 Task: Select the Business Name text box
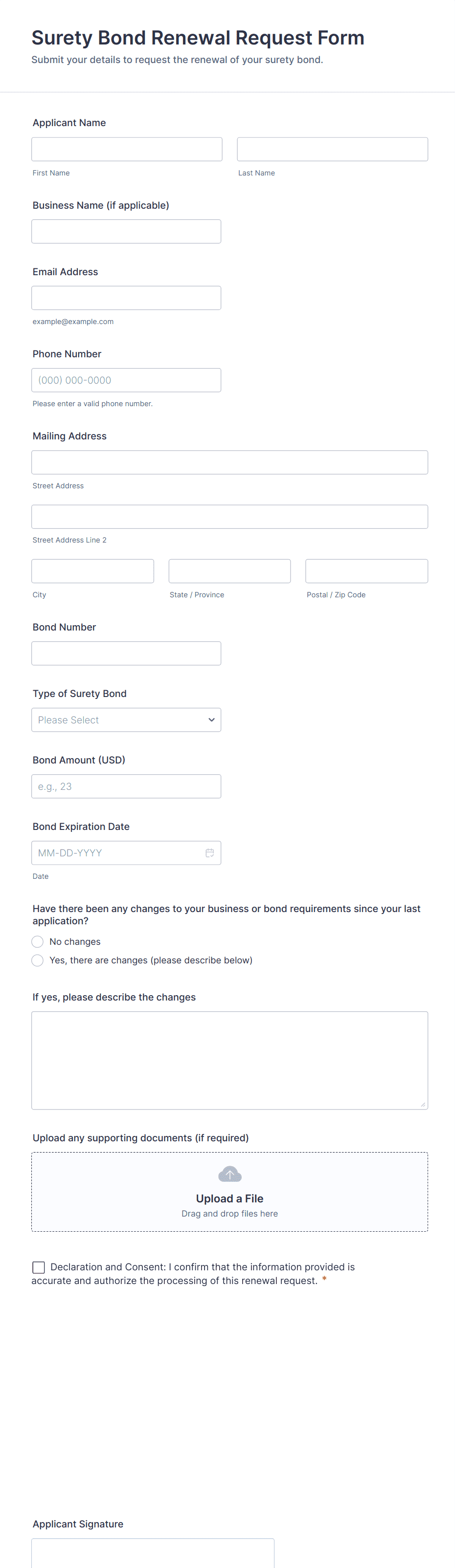tap(126, 231)
